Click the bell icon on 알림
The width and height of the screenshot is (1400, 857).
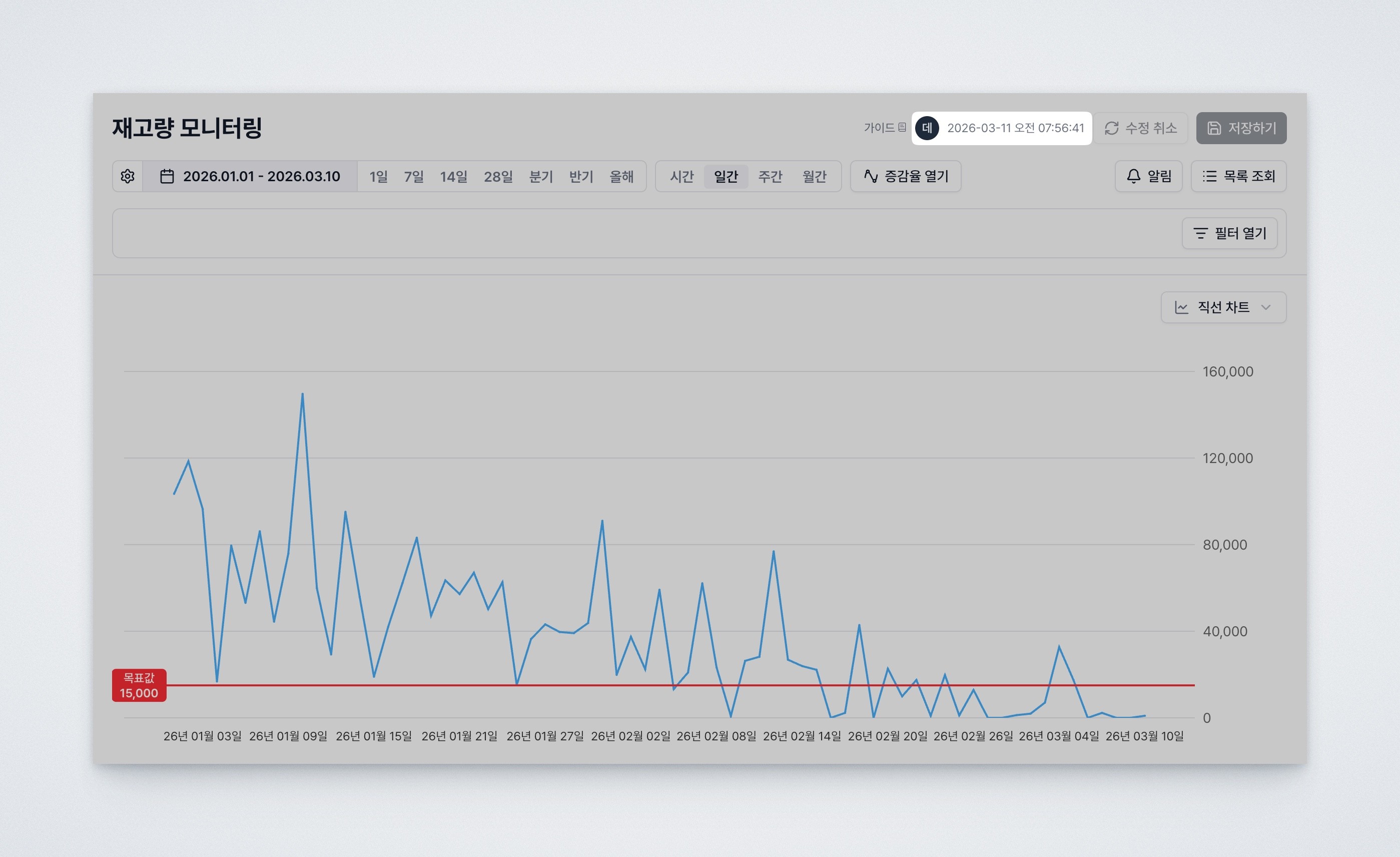tap(1133, 176)
